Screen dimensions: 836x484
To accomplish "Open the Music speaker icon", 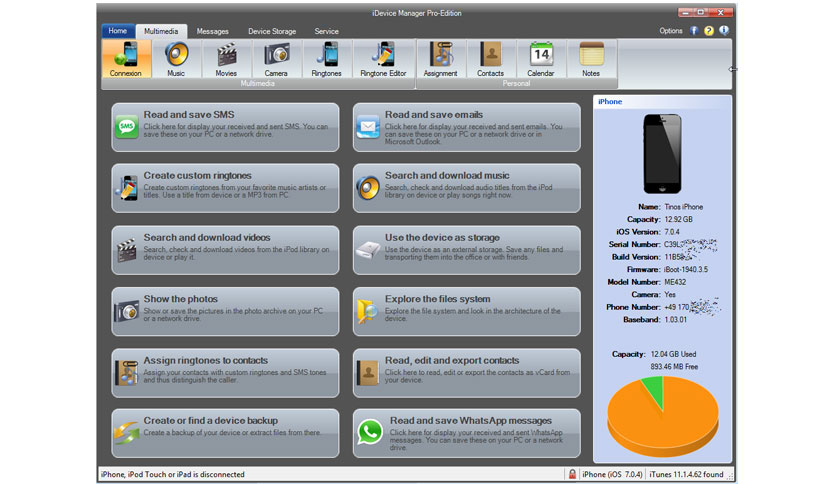I will 176,59.
